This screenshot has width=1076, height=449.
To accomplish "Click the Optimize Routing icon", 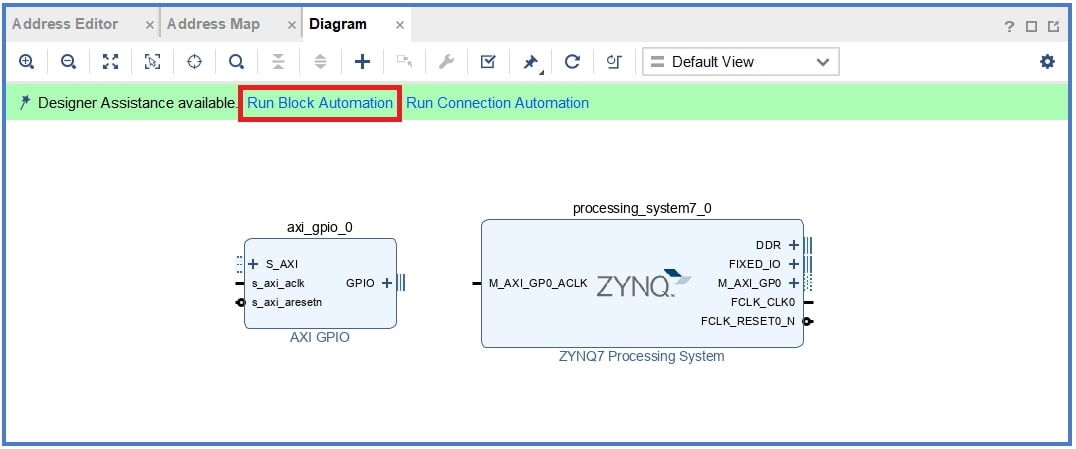I will click(614, 62).
